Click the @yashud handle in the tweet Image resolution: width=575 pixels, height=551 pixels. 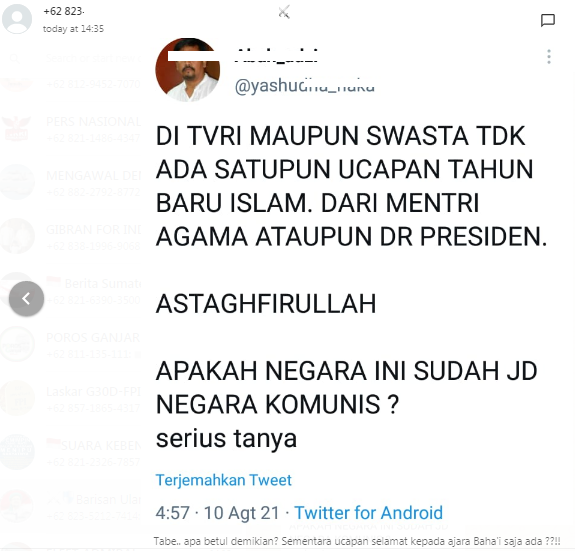tap(304, 86)
